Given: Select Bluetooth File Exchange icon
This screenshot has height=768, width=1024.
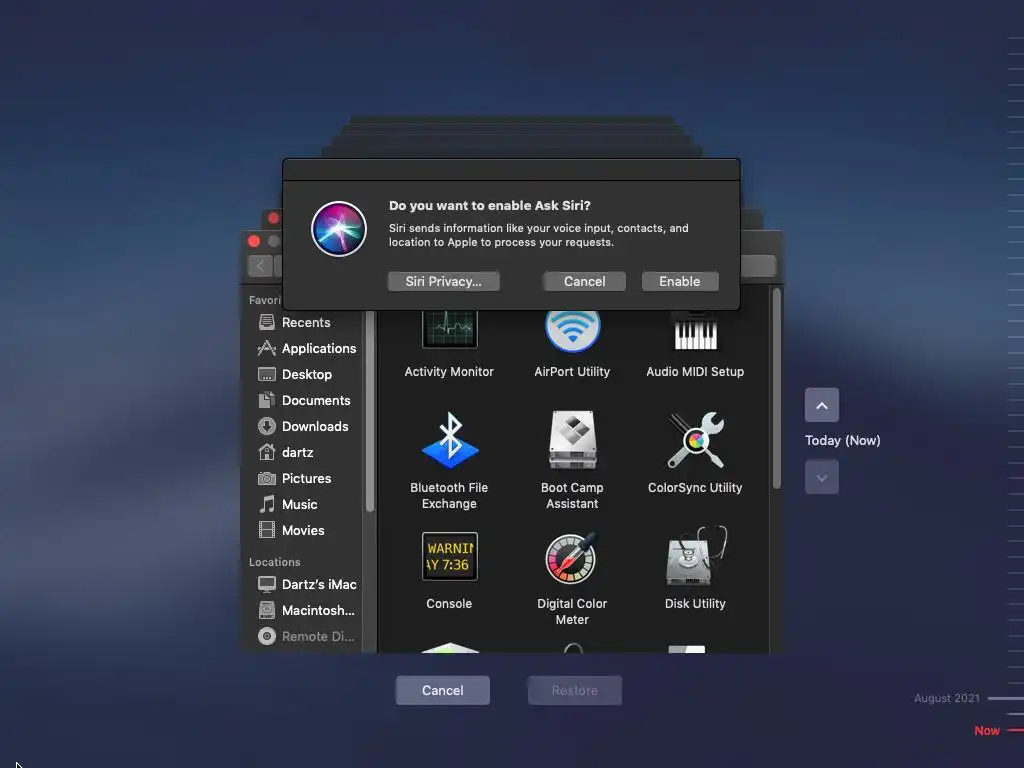Looking at the screenshot, I should point(449,440).
